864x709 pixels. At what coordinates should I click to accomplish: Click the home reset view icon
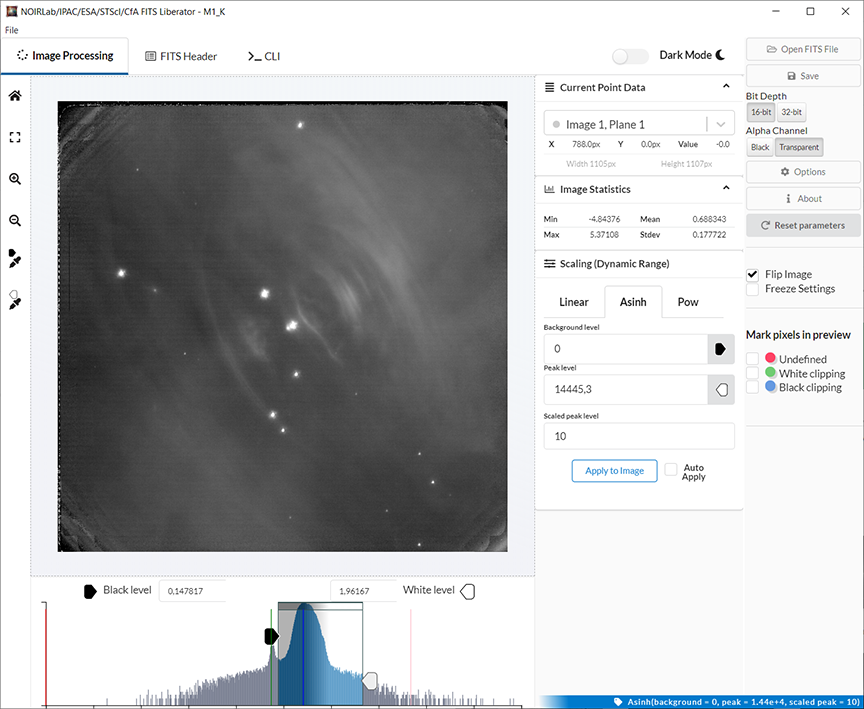tap(15, 96)
